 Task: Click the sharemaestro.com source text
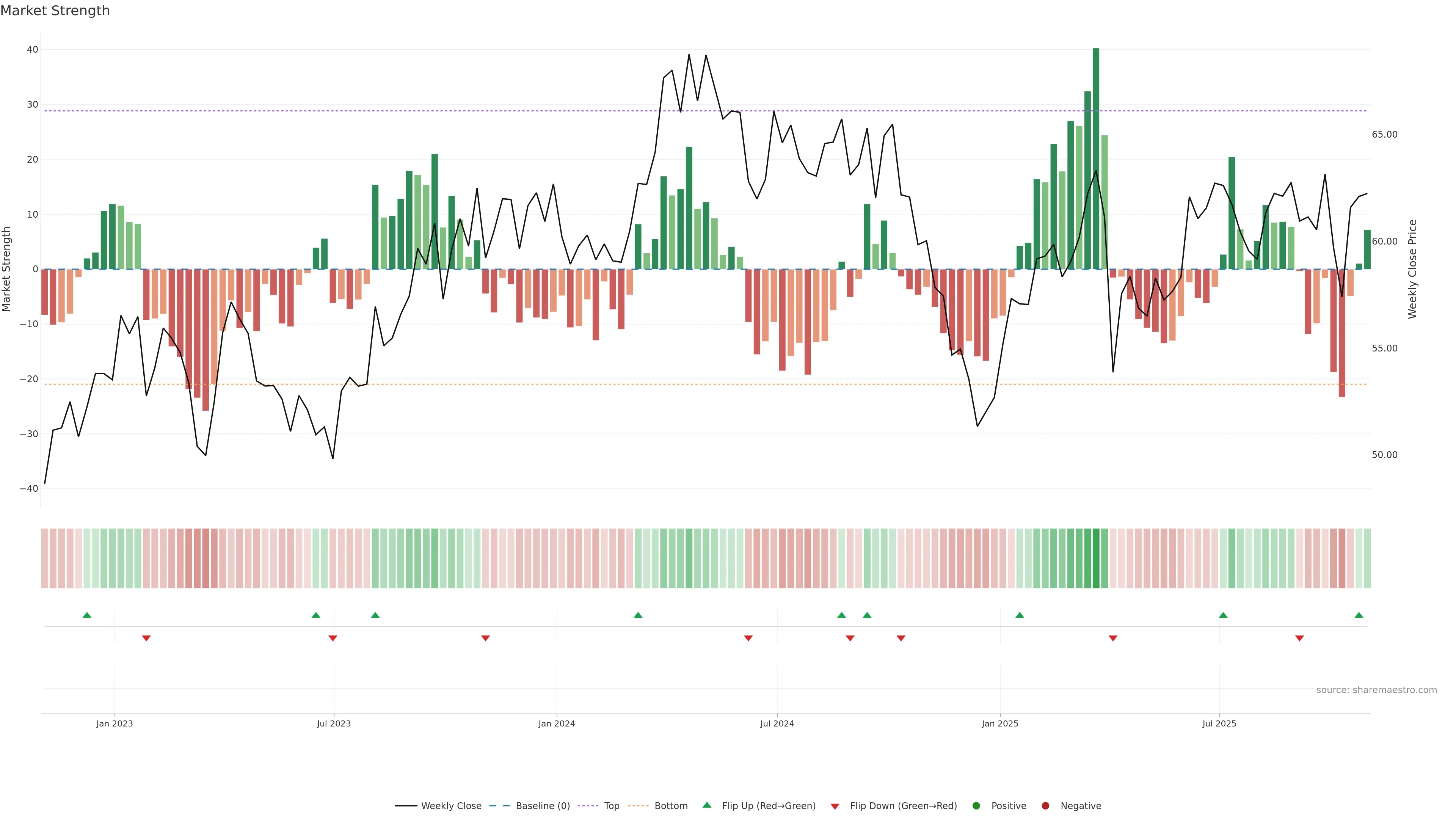tap(1376, 690)
